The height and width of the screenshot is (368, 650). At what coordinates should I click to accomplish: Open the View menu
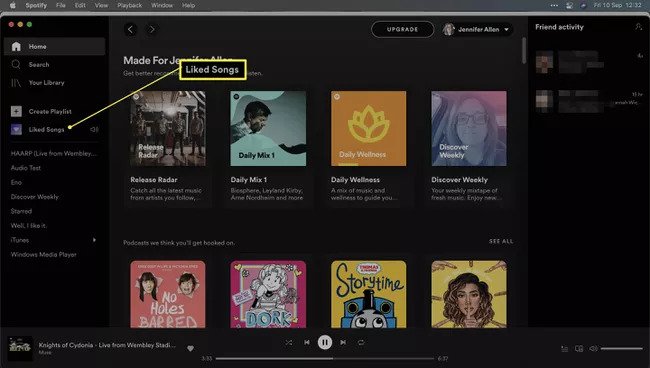(x=101, y=5)
